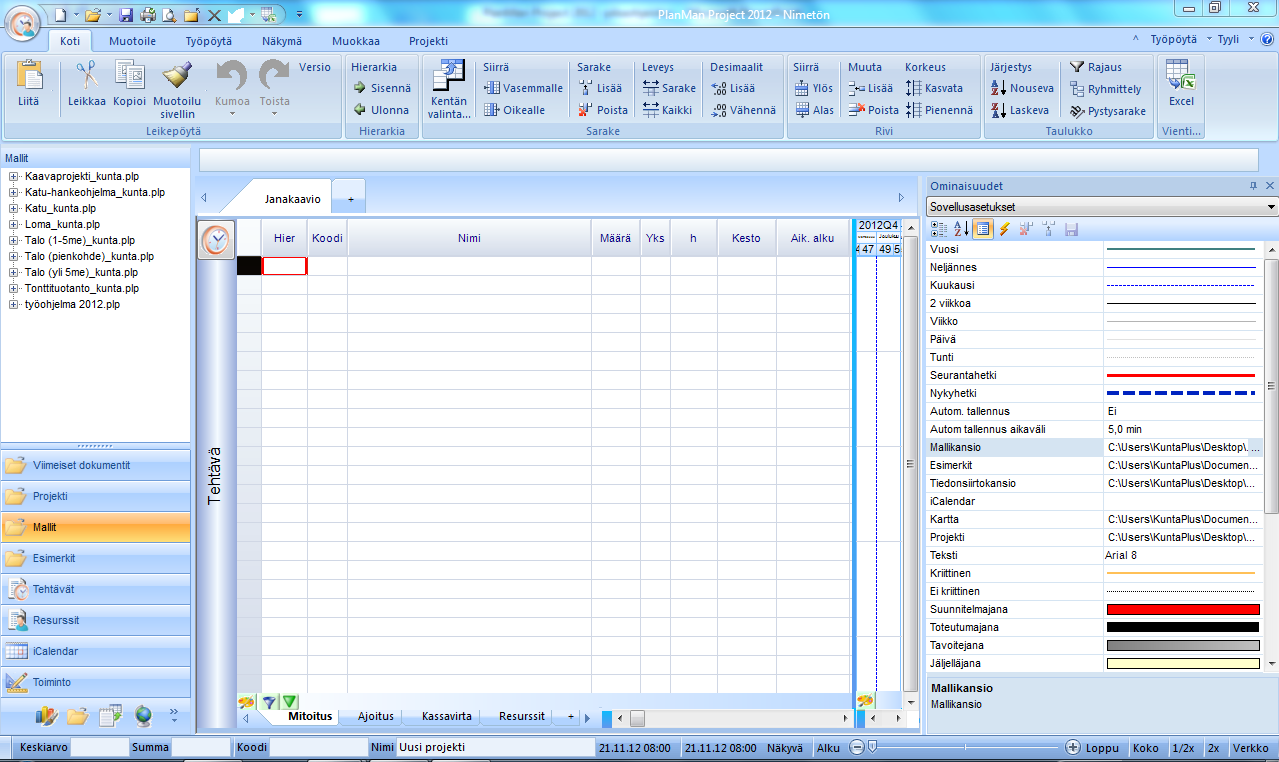The image size is (1279, 762).
Task: Switch to the Näkymä ribbon tab
Action: pyautogui.click(x=283, y=41)
